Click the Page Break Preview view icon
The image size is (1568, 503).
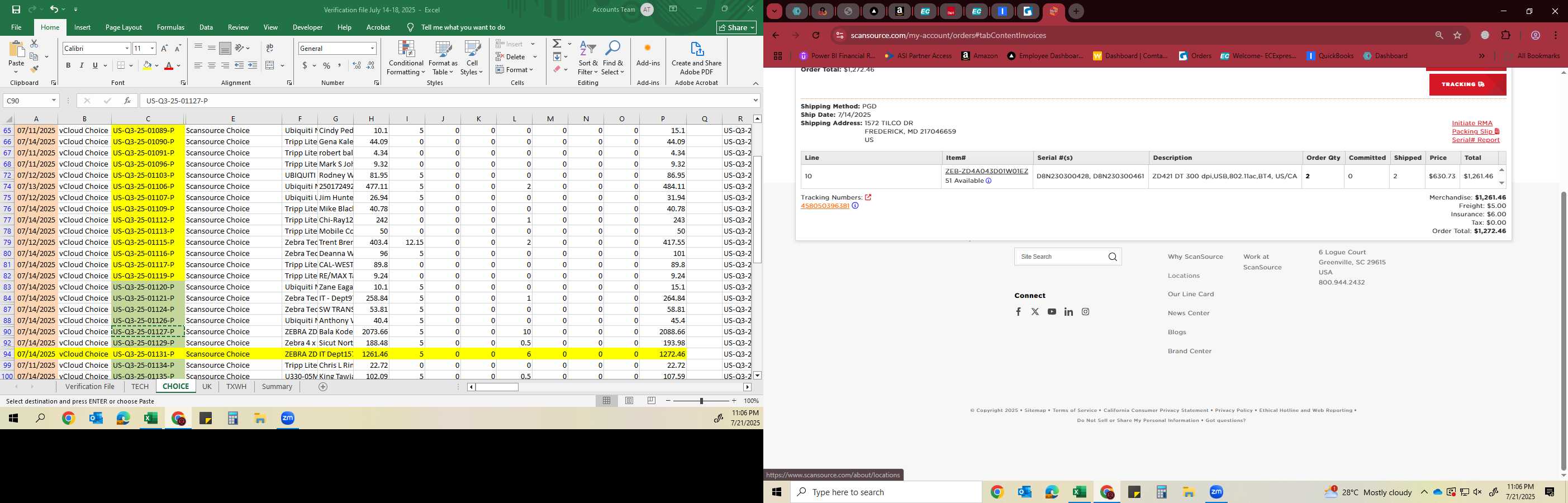652,401
